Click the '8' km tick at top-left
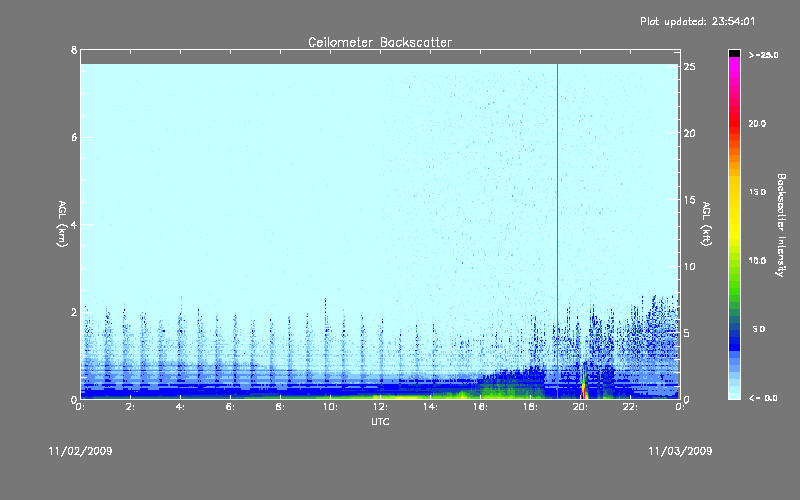Image resolution: width=800 pixels, height=500 pixels. pyautogui.click(x=74, y=50)
